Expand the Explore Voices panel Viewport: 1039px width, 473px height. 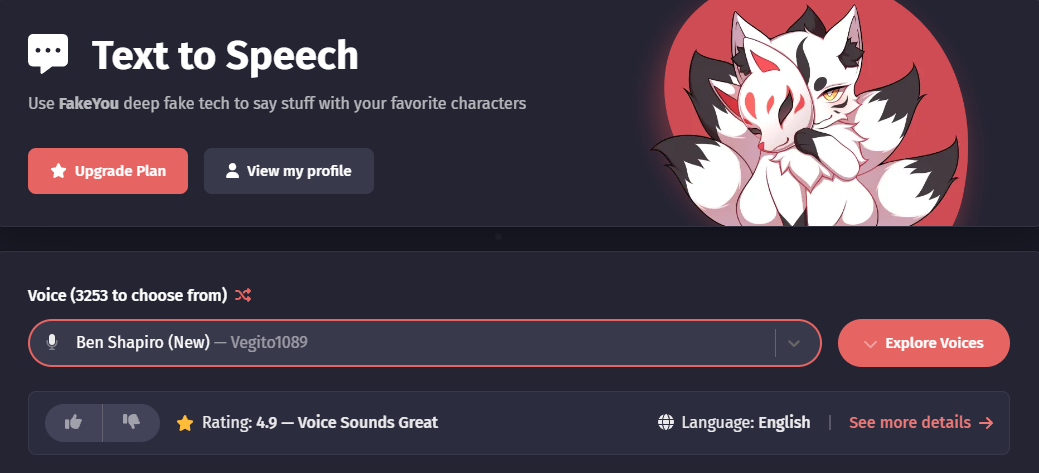click(x=924, y=343)
